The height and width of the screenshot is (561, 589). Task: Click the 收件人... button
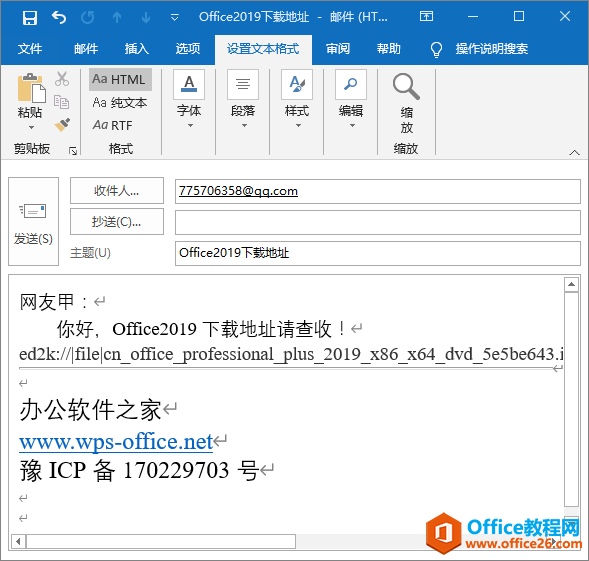[x=117, y=191]
